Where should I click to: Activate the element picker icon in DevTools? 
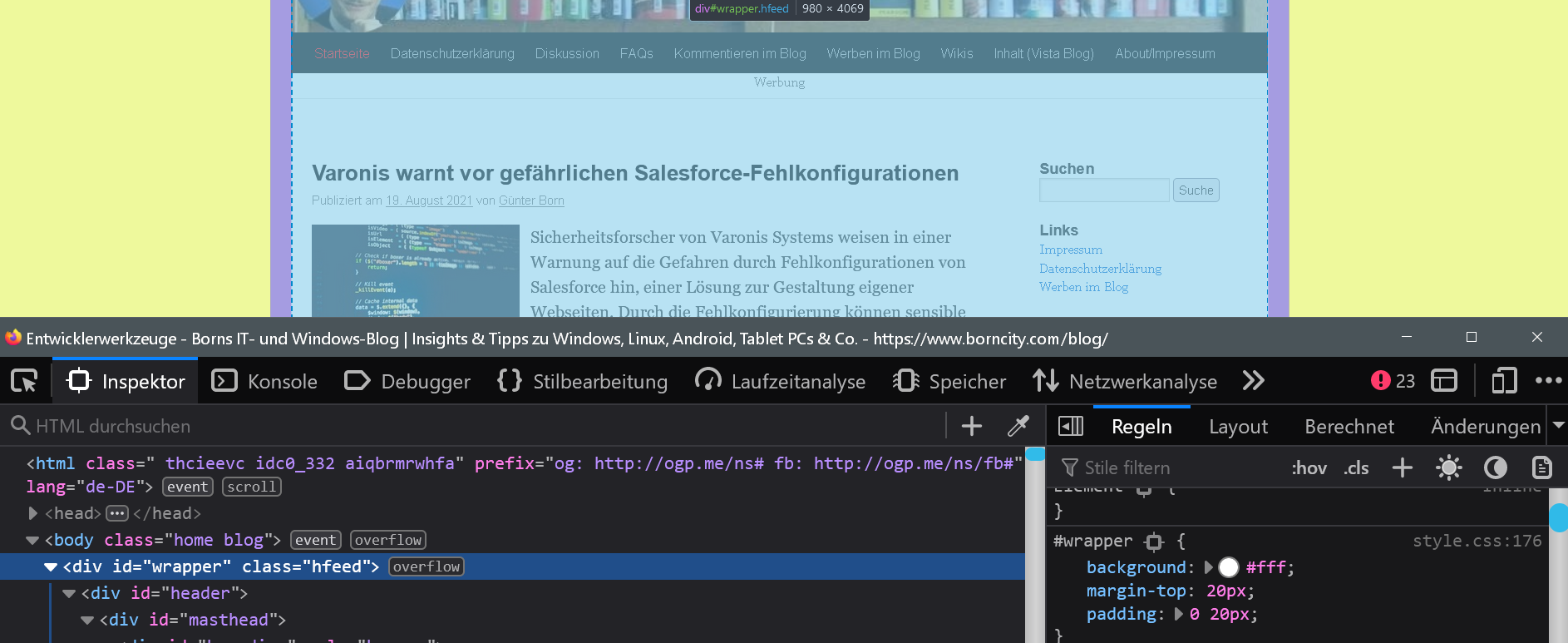tap(24, 381)
